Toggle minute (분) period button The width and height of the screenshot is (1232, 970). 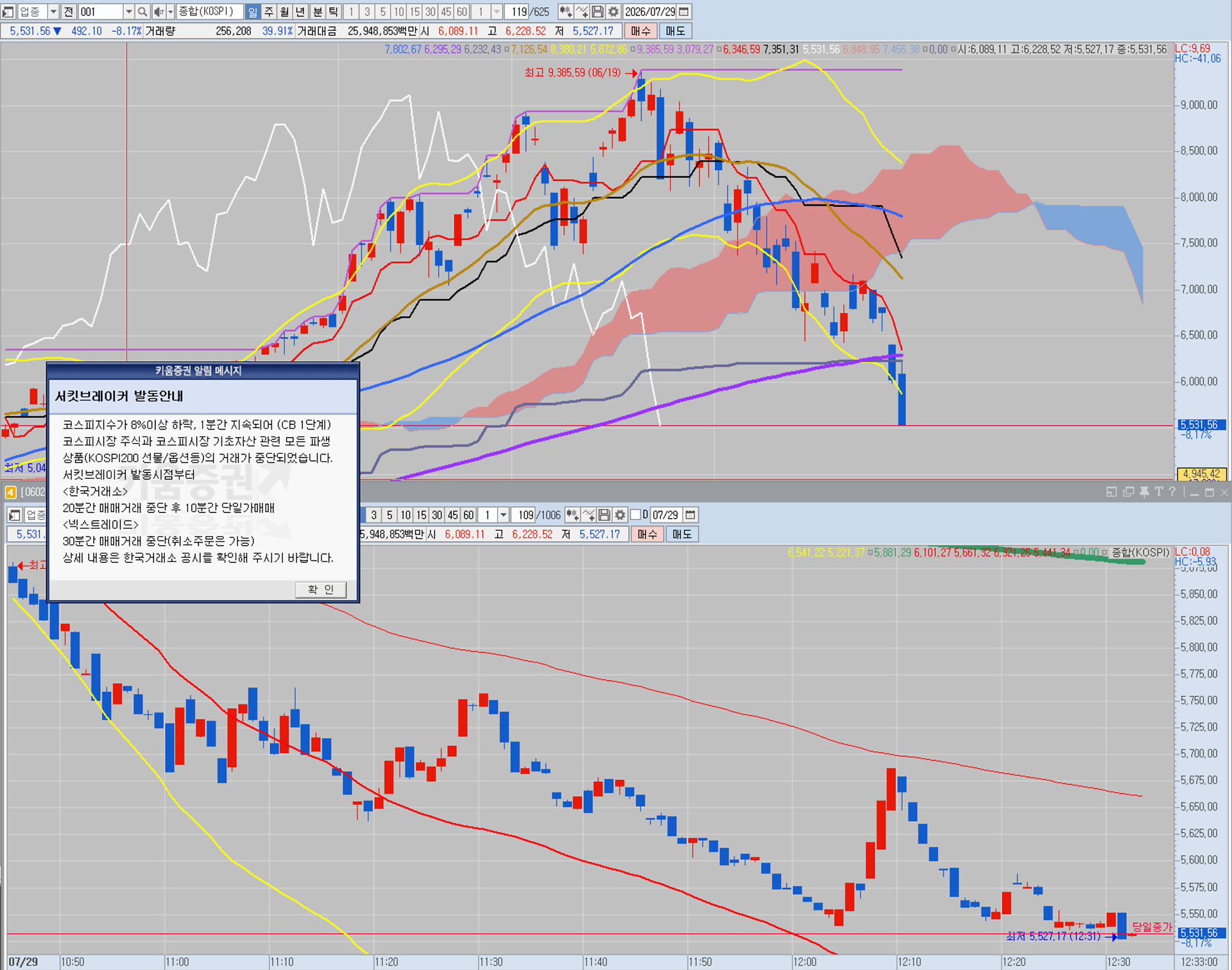click(318, 12)
